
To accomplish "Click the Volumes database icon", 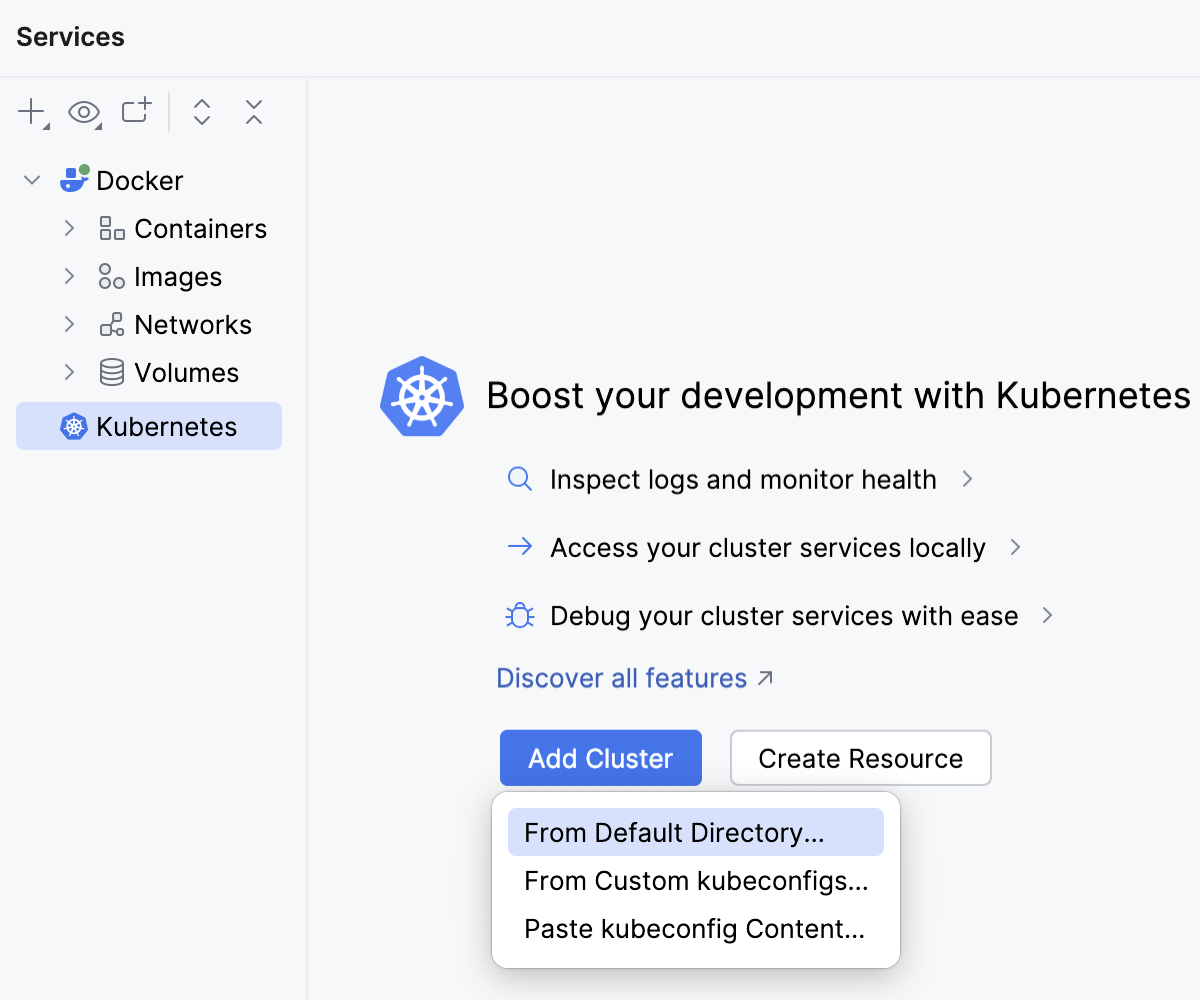I will tap(112, 373).
